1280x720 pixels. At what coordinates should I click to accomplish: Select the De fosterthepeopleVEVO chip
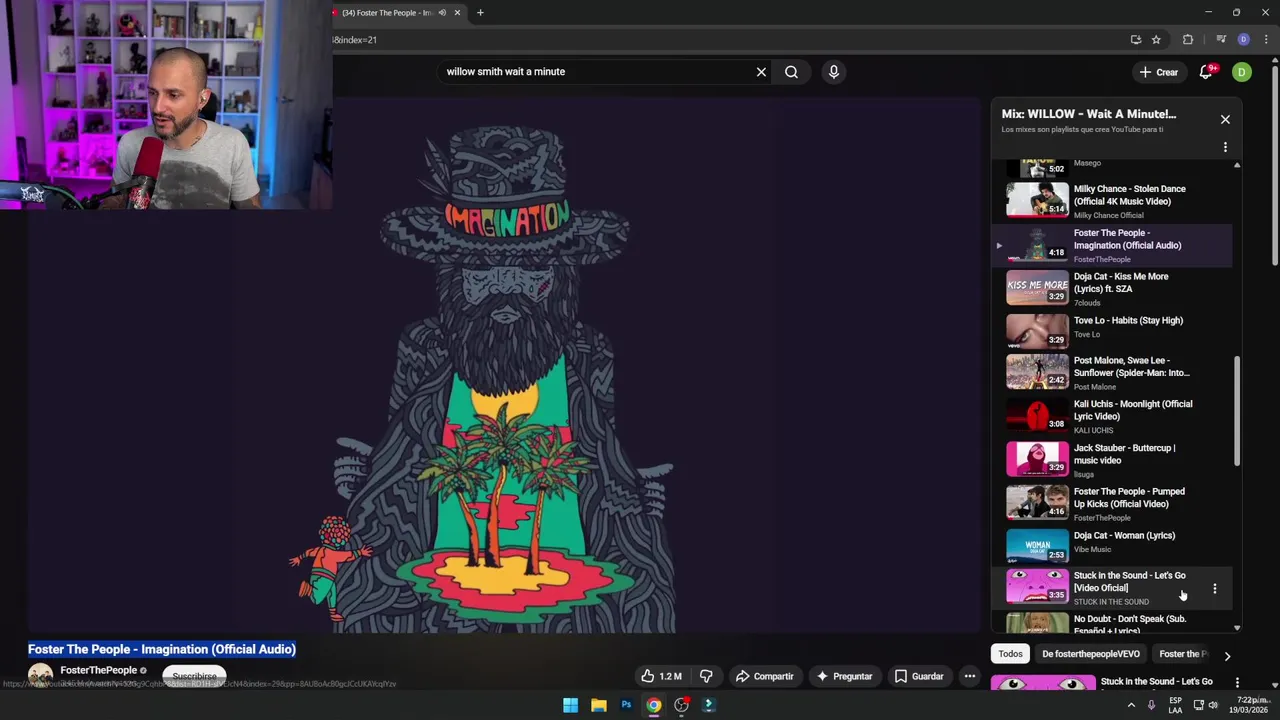click(x=1090, y=654)
